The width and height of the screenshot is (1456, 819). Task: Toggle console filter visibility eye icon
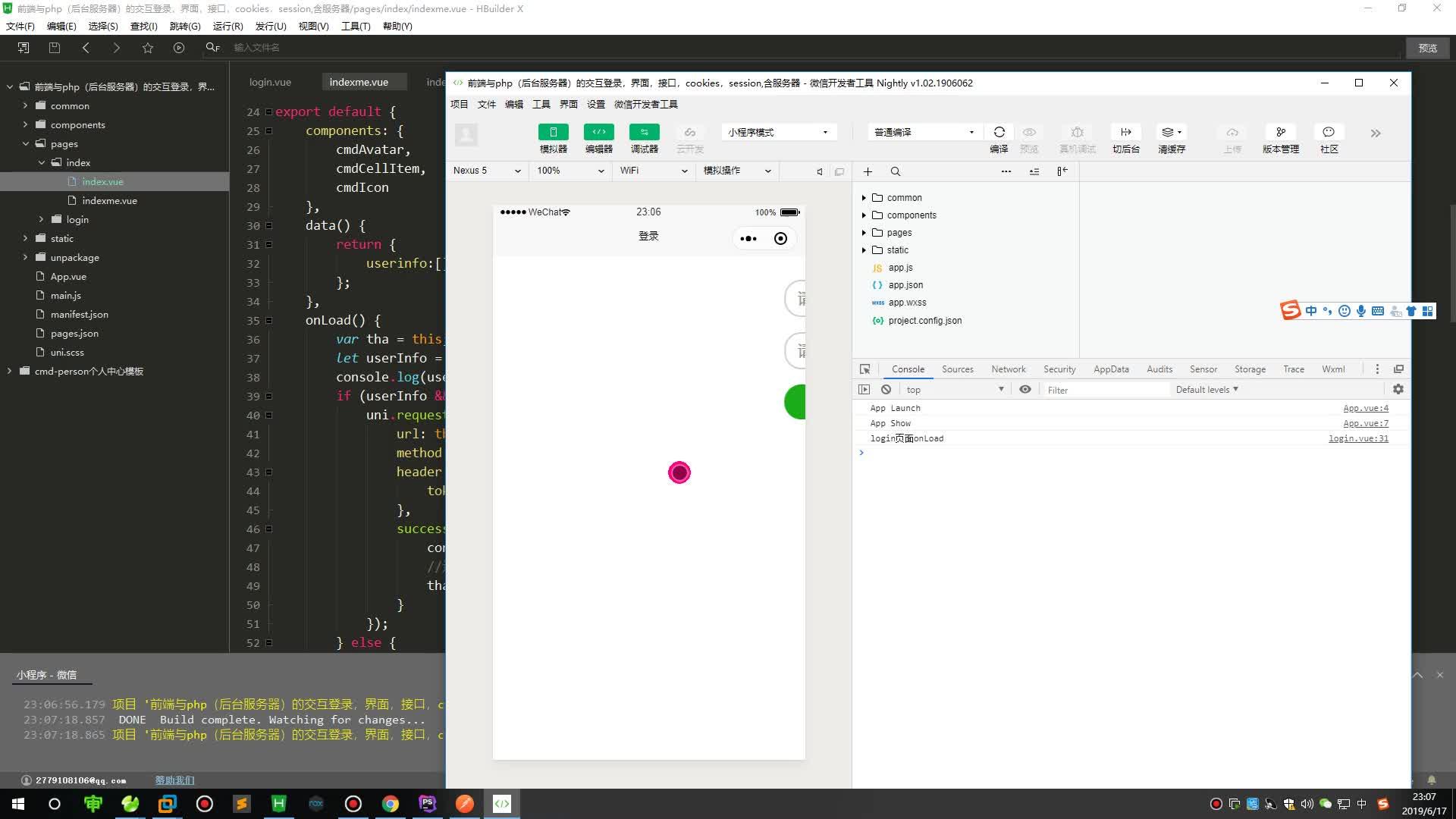1025,389
